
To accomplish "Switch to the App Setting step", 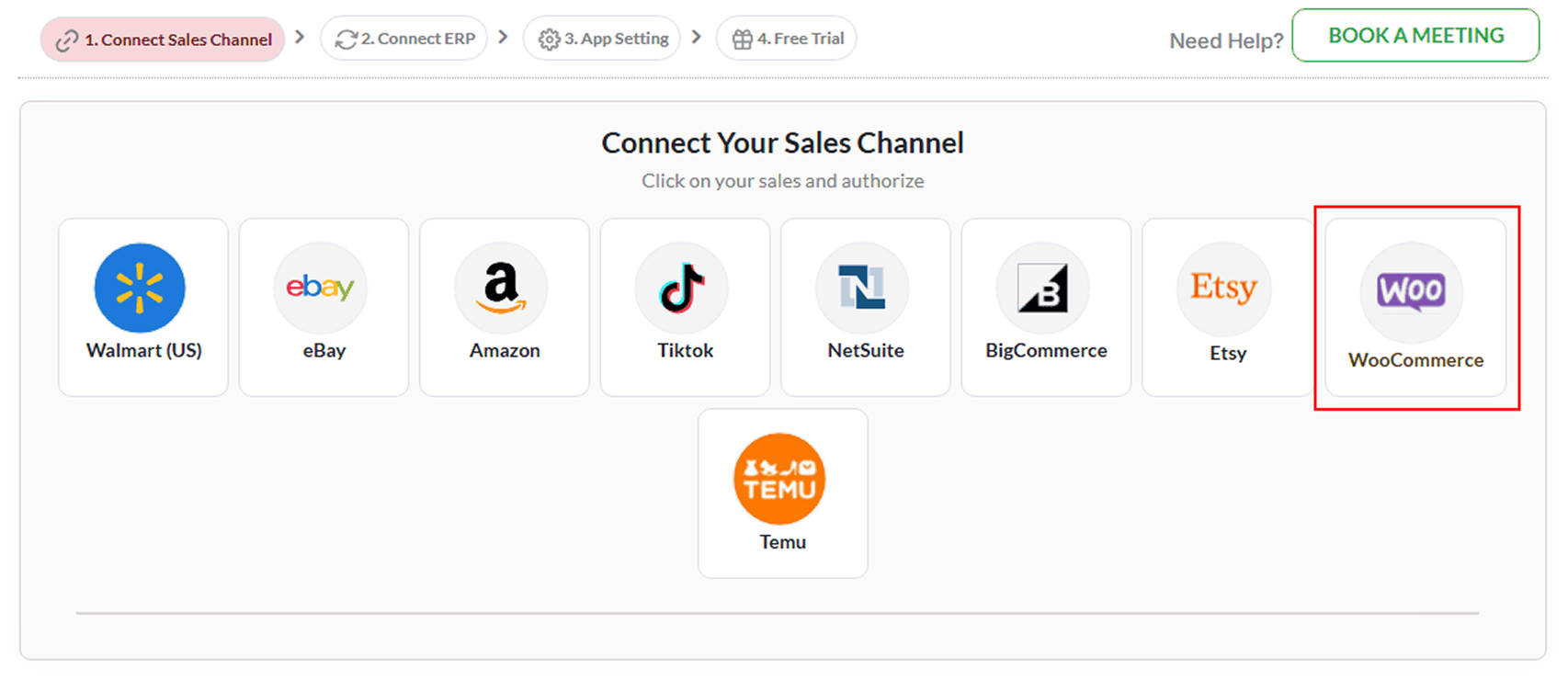I will point(602,39).
